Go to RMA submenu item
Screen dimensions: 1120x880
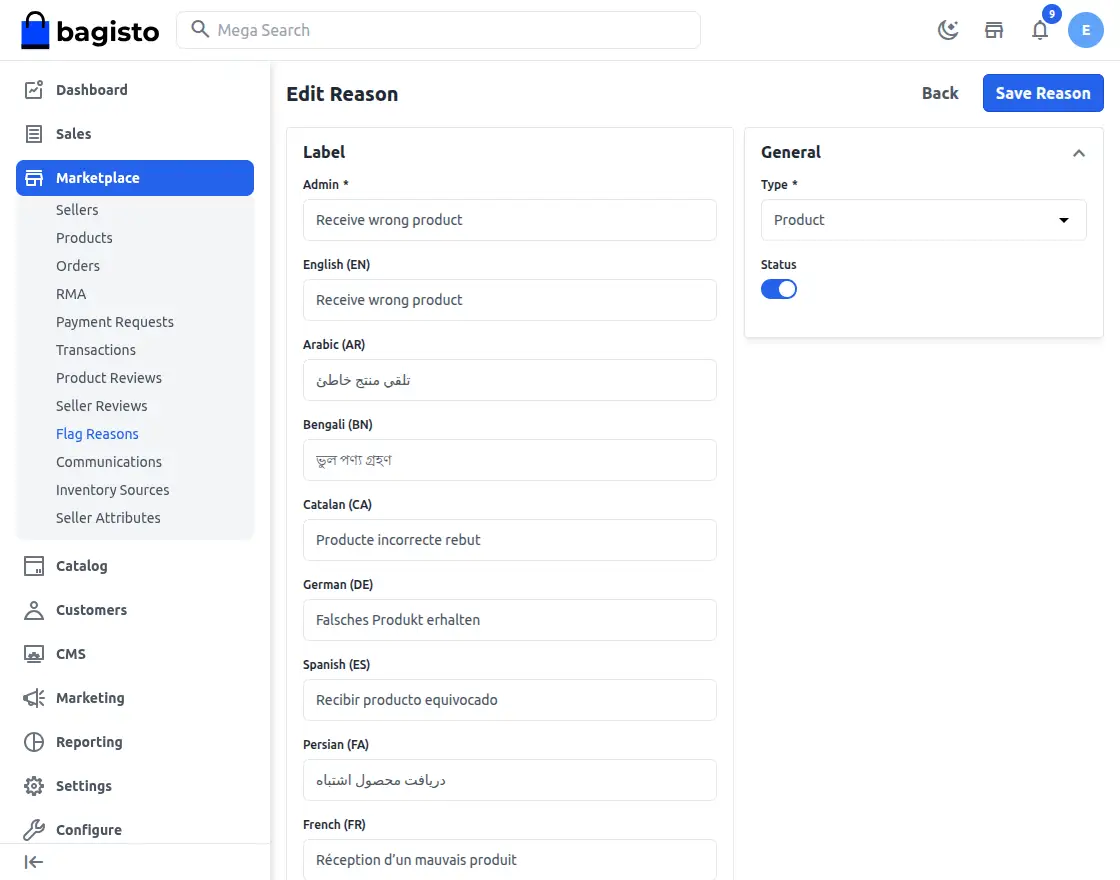click(71, 294)
